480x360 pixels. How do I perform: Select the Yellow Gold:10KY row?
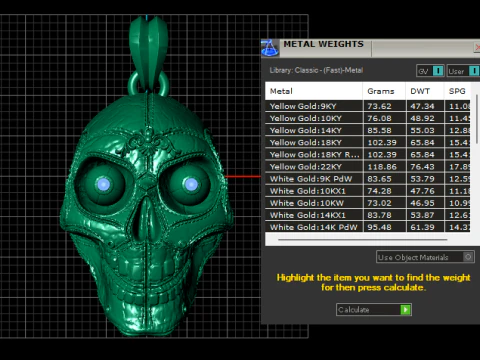point(368,118)
